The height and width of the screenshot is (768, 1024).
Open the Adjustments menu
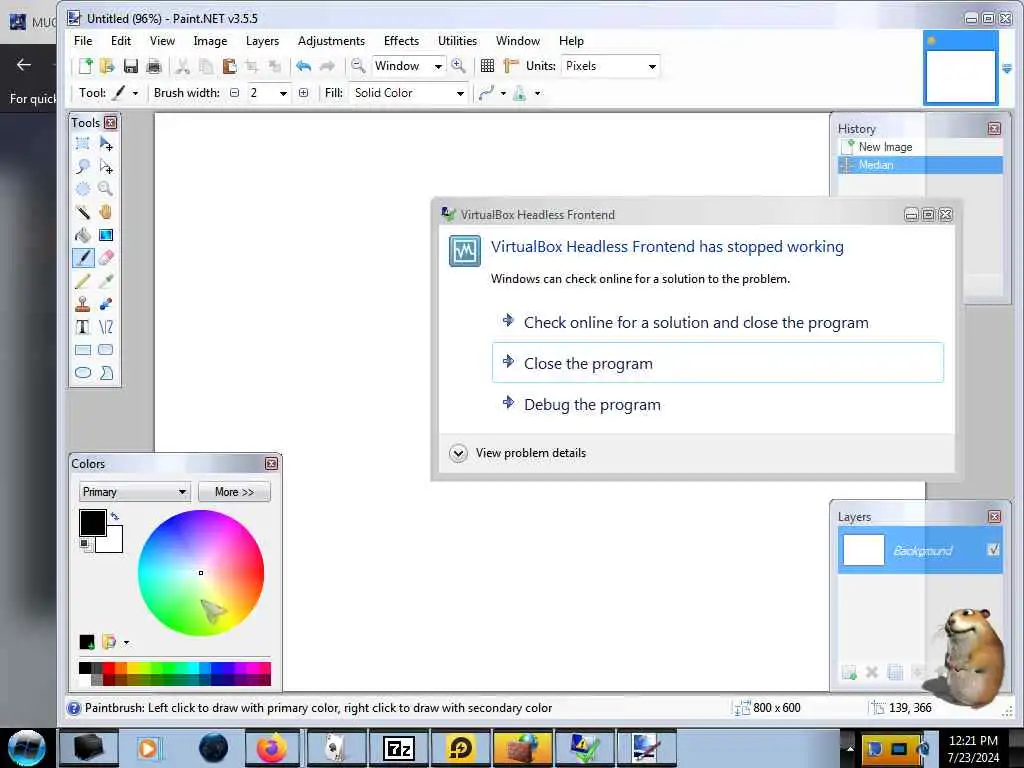(331, 40)
